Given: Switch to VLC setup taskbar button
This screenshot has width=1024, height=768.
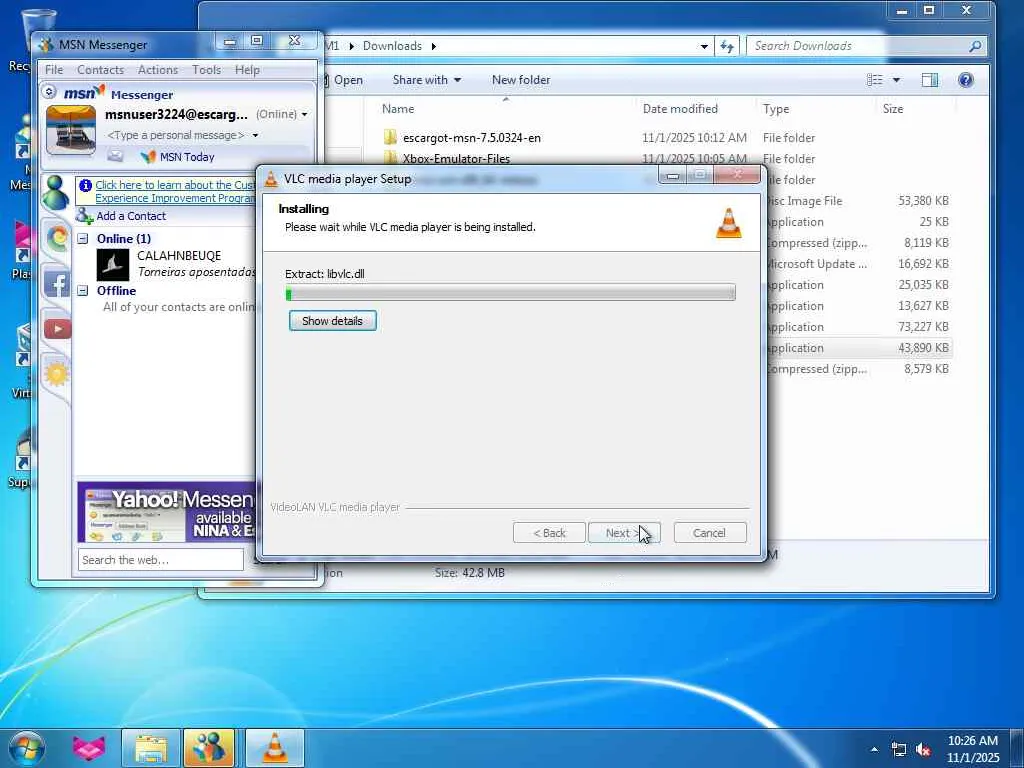Looking at the screenshot, I should pos(275,748).
